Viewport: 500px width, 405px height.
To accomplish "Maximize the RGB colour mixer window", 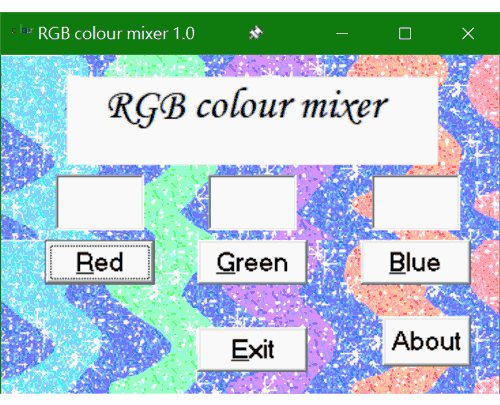I will click(405, 33).
